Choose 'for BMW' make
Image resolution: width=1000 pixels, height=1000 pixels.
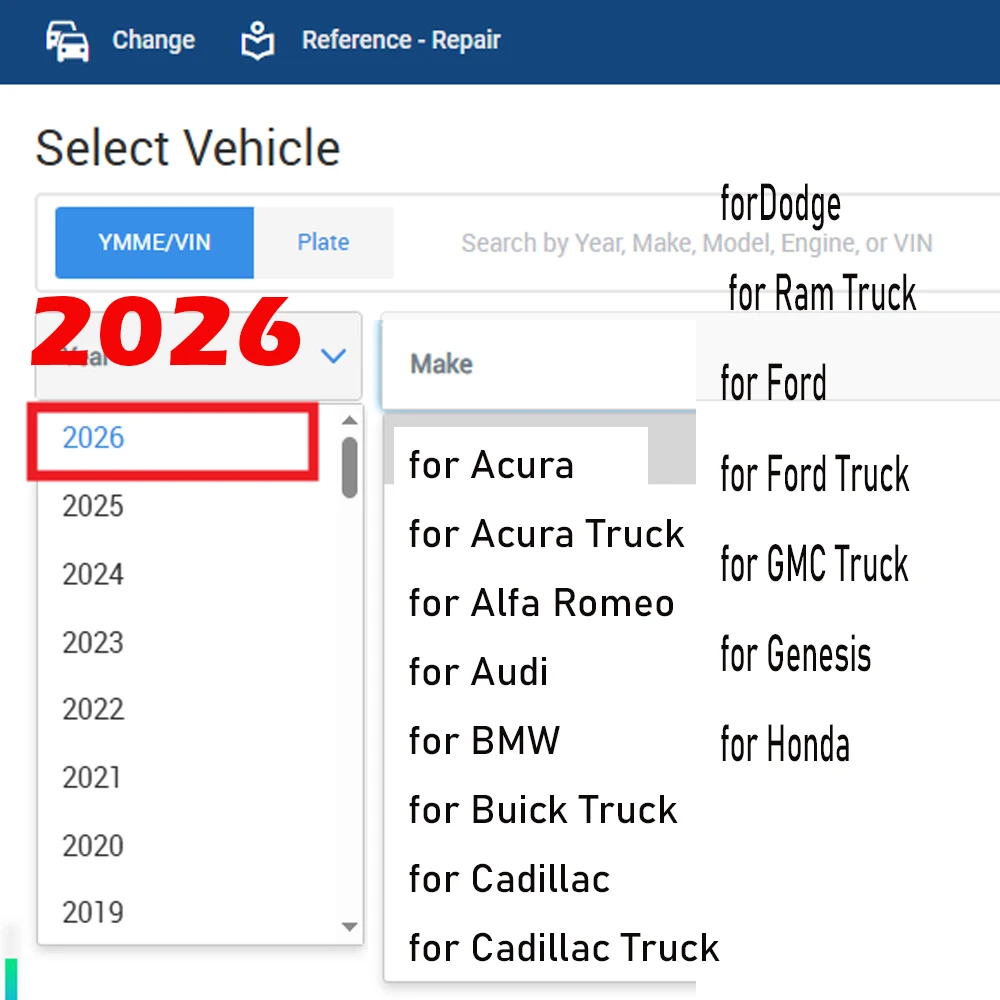[x=484, y=740]
